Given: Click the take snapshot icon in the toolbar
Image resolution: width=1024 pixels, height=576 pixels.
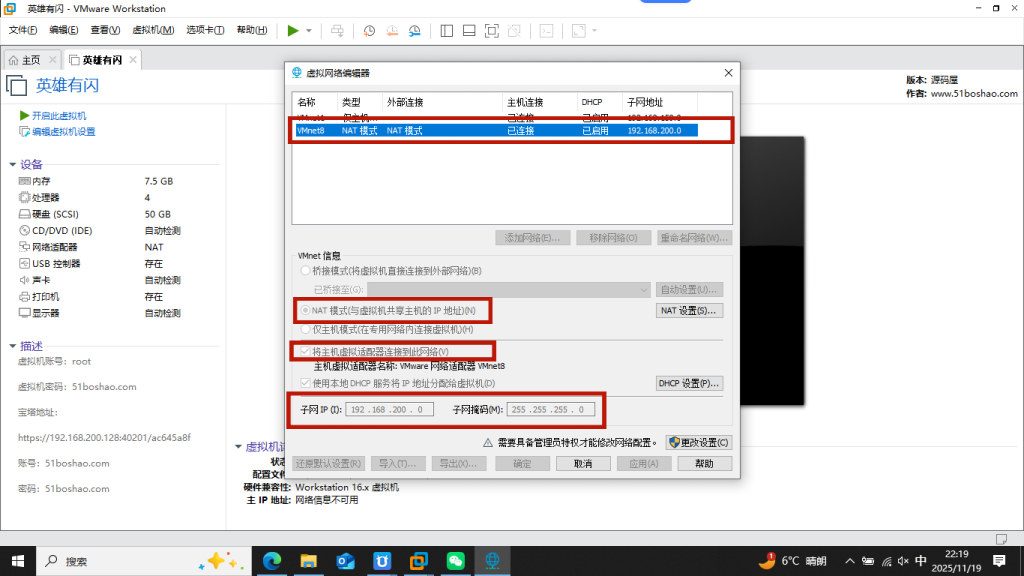Looking at the screenshot, I should [x=369, y=31].
